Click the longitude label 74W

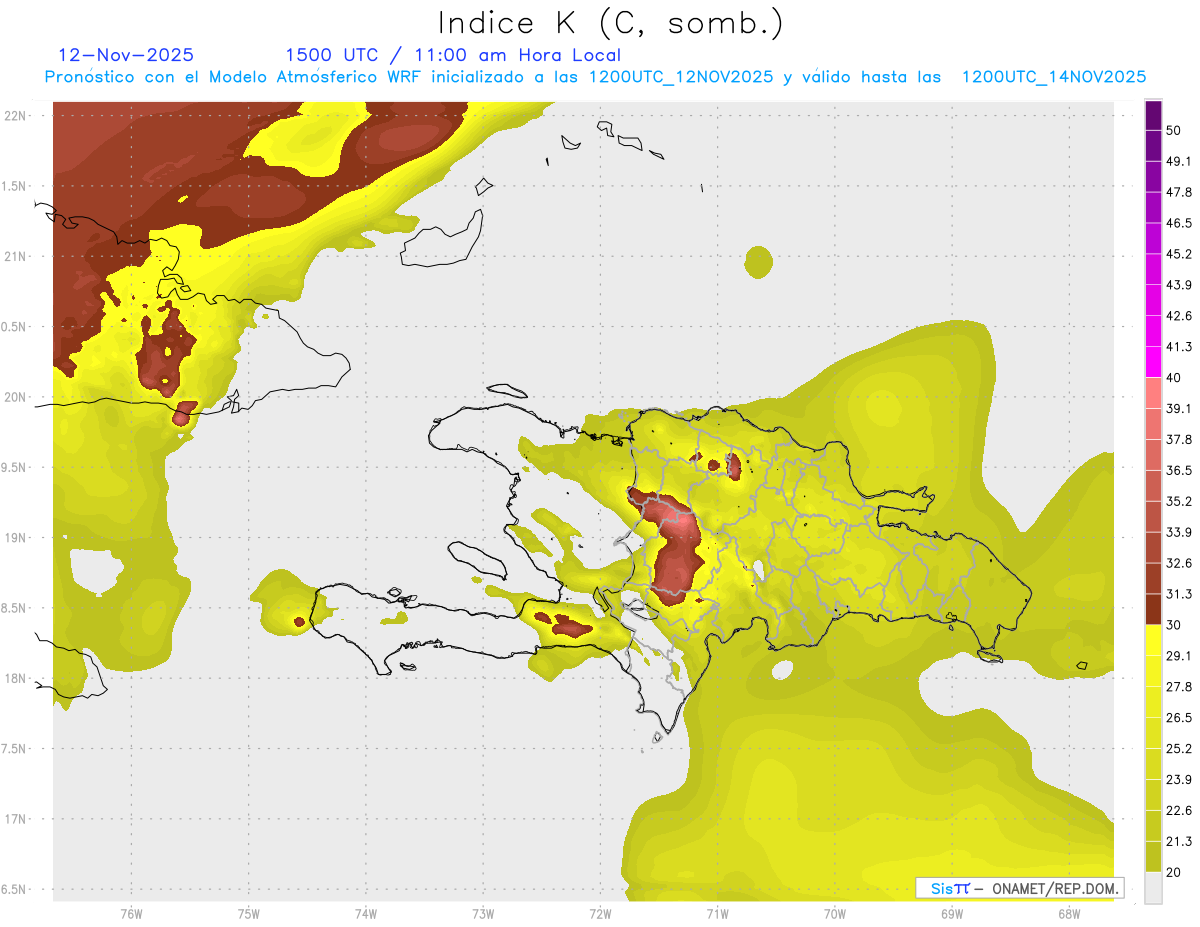click(365, 914)
